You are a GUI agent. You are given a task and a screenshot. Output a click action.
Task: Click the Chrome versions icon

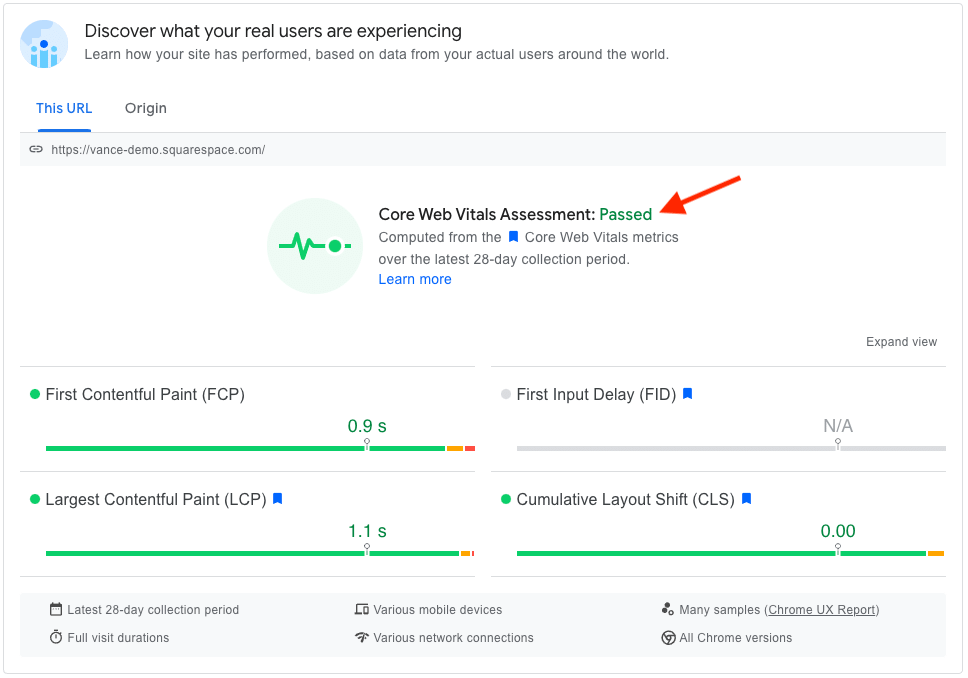click(668, 638)
